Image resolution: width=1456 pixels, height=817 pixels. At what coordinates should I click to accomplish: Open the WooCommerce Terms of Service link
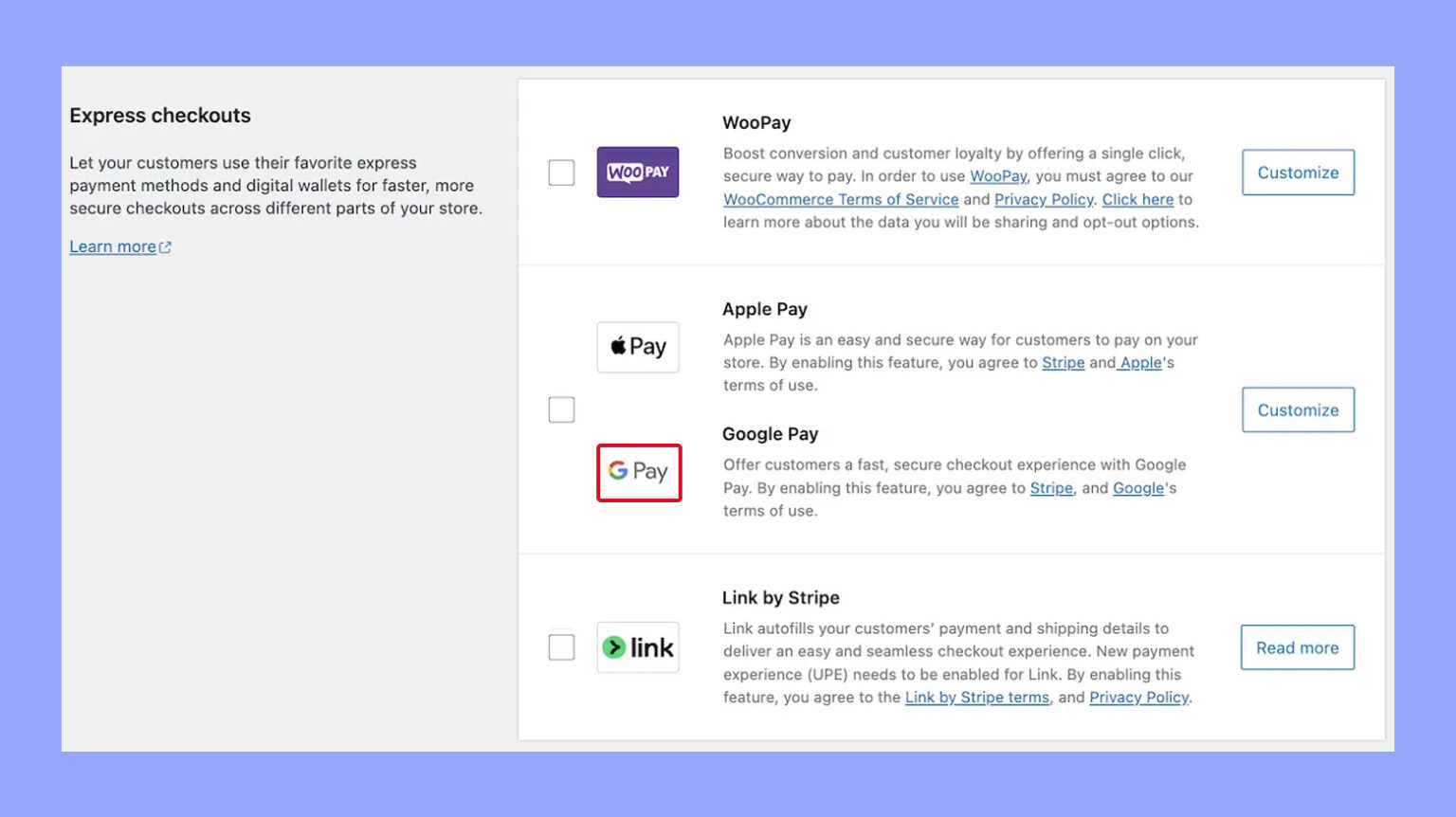[x=840, y=199]
